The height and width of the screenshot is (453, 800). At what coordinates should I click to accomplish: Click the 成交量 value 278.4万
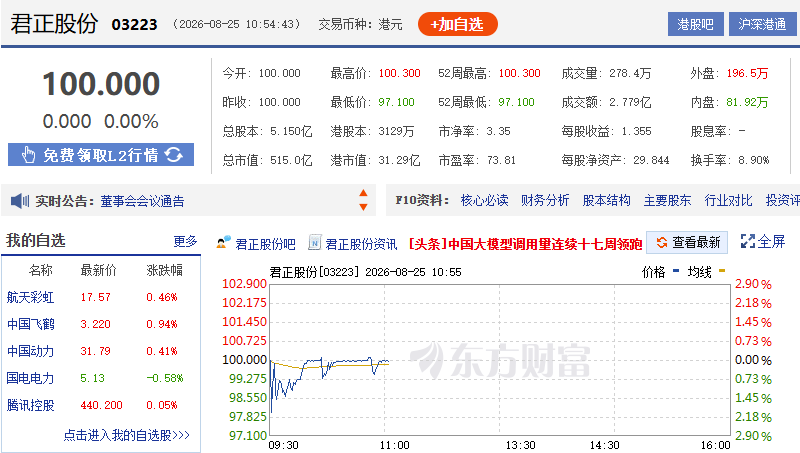[630, 73]
